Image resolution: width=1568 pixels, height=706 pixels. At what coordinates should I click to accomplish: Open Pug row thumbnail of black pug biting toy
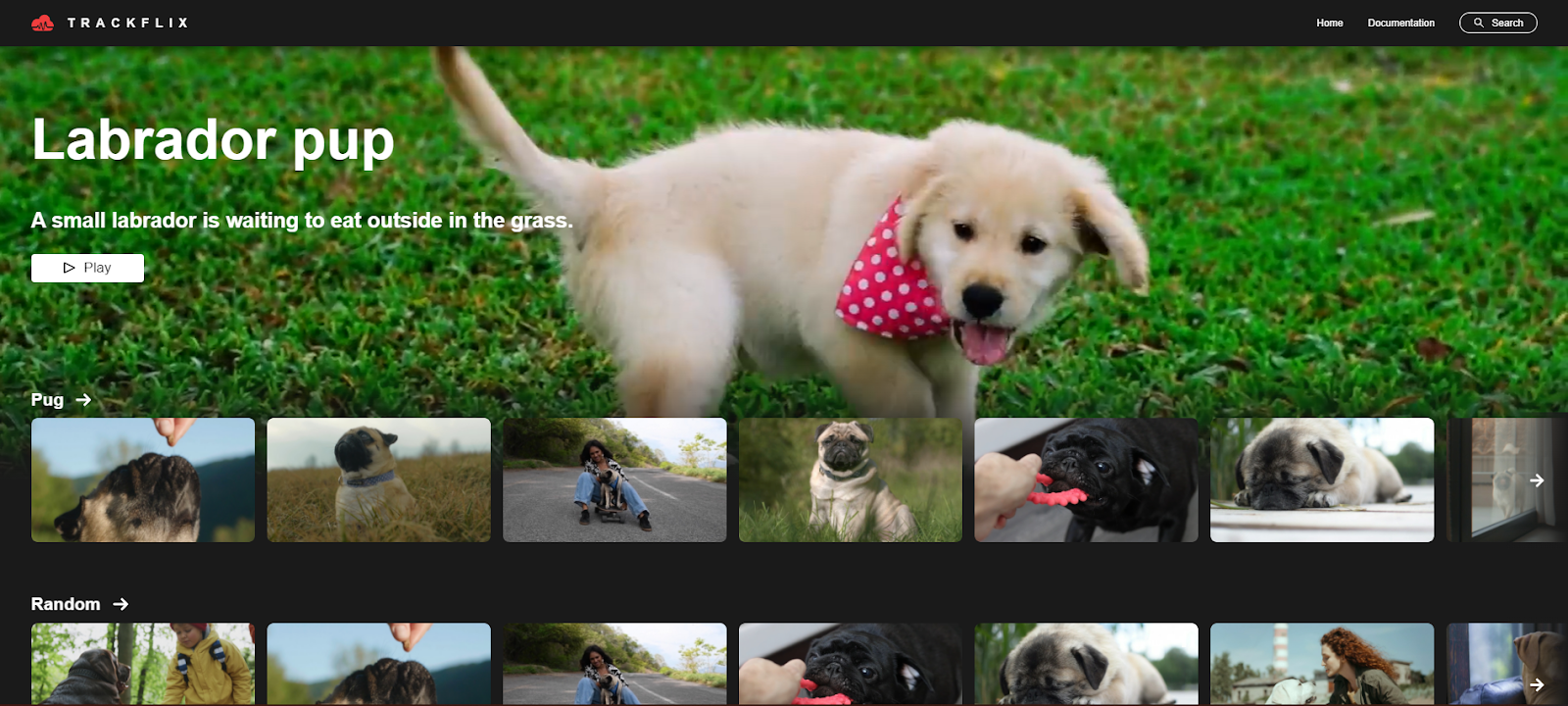click(x=1086, y=480)
